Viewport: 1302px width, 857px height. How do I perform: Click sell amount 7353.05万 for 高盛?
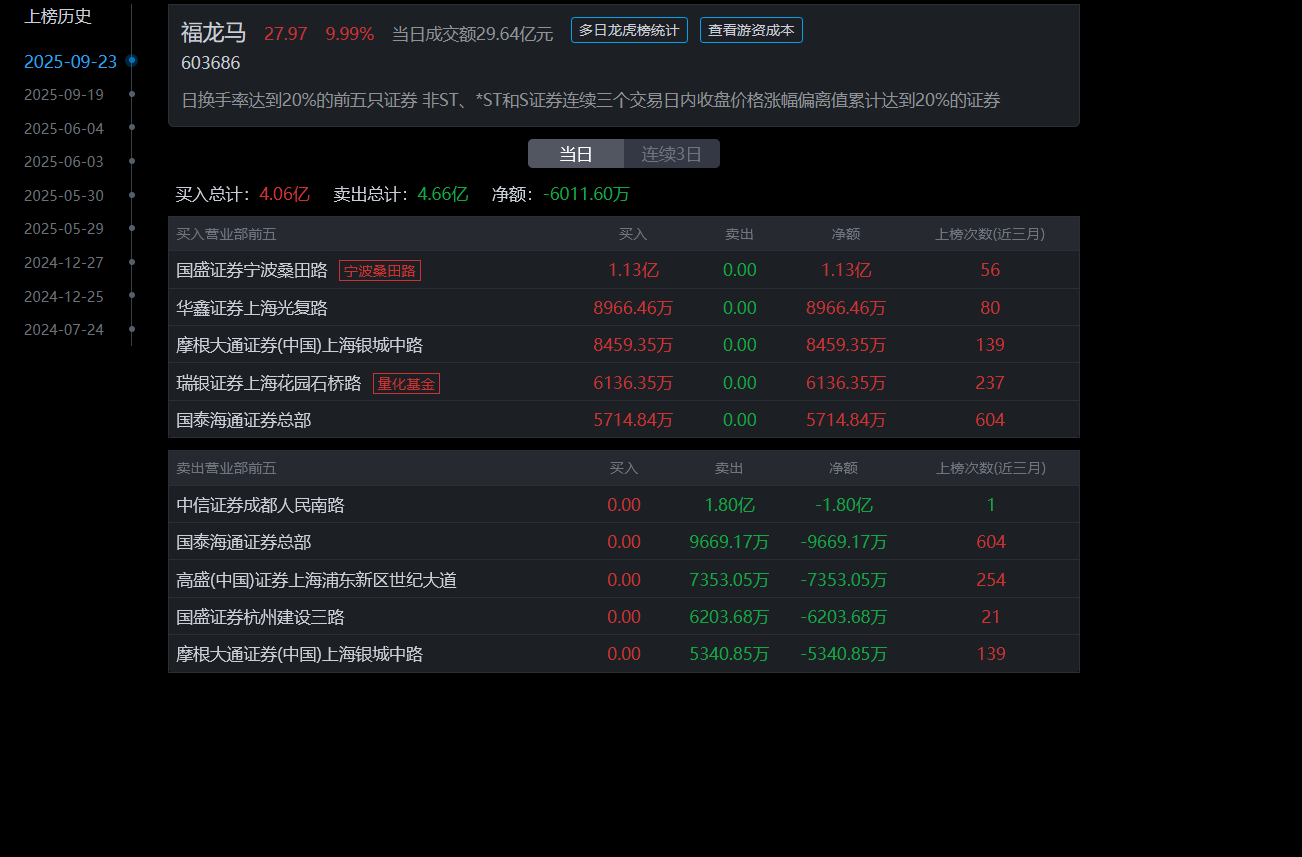729,580
